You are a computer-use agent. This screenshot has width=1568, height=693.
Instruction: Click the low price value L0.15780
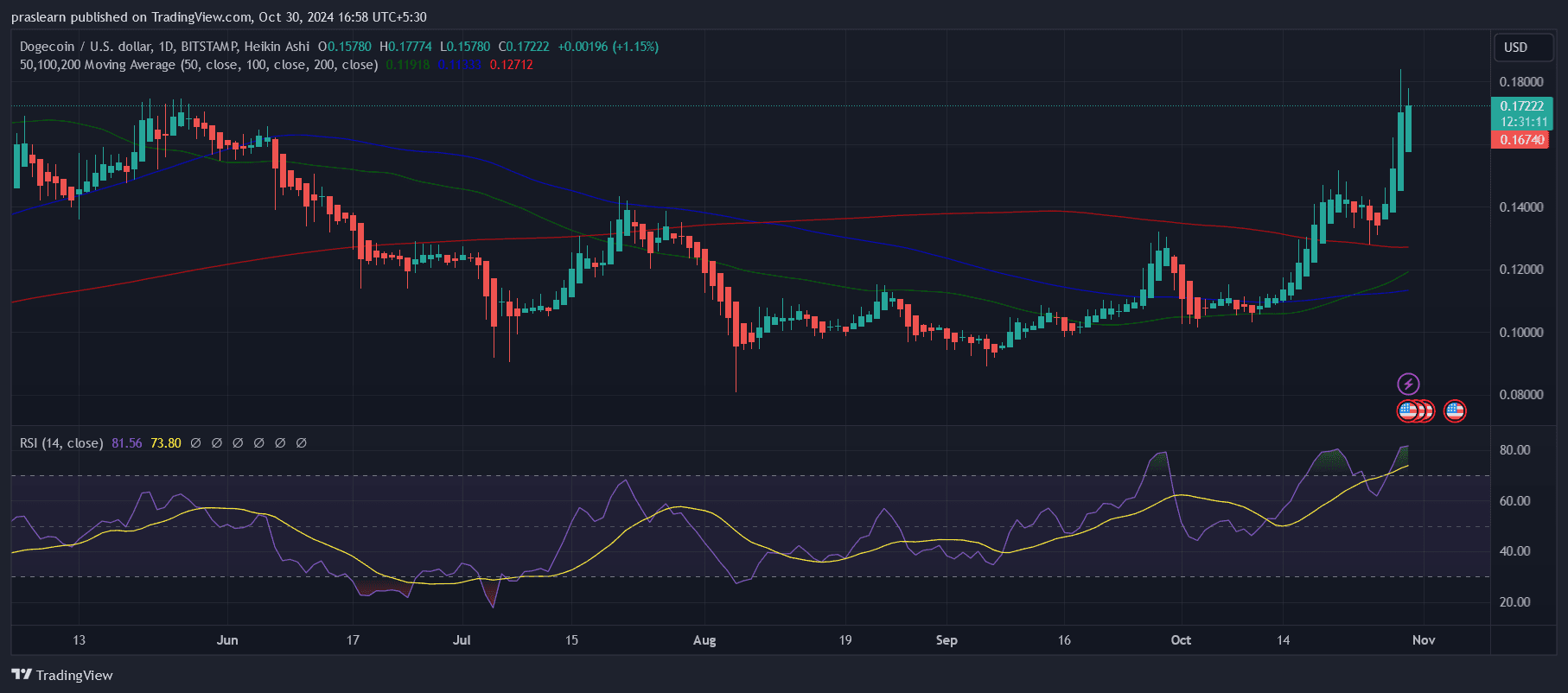point(465,47)
